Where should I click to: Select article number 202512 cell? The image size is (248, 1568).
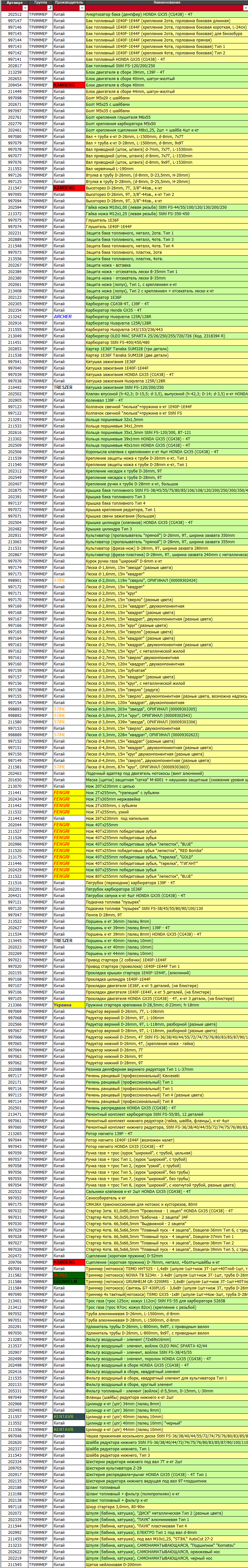14,14
